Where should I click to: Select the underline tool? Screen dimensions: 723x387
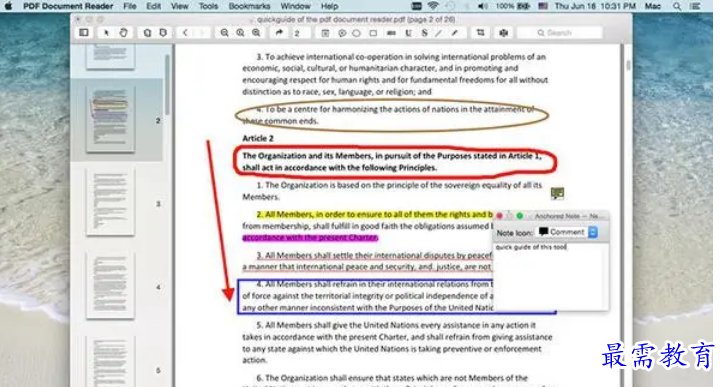tap(408, 33)
